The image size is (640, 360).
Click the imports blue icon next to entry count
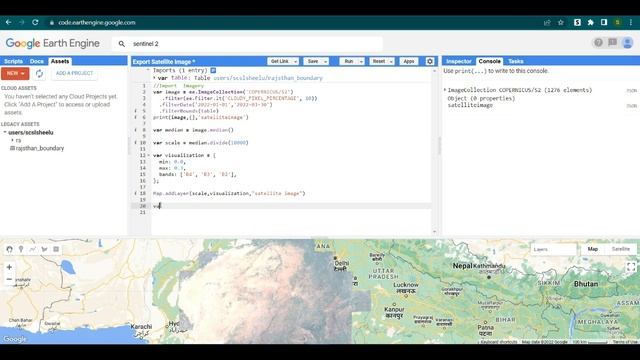(213, 71)
